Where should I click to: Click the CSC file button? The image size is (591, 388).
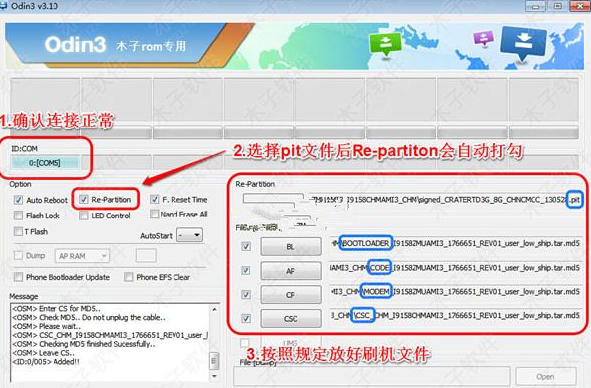291,319
